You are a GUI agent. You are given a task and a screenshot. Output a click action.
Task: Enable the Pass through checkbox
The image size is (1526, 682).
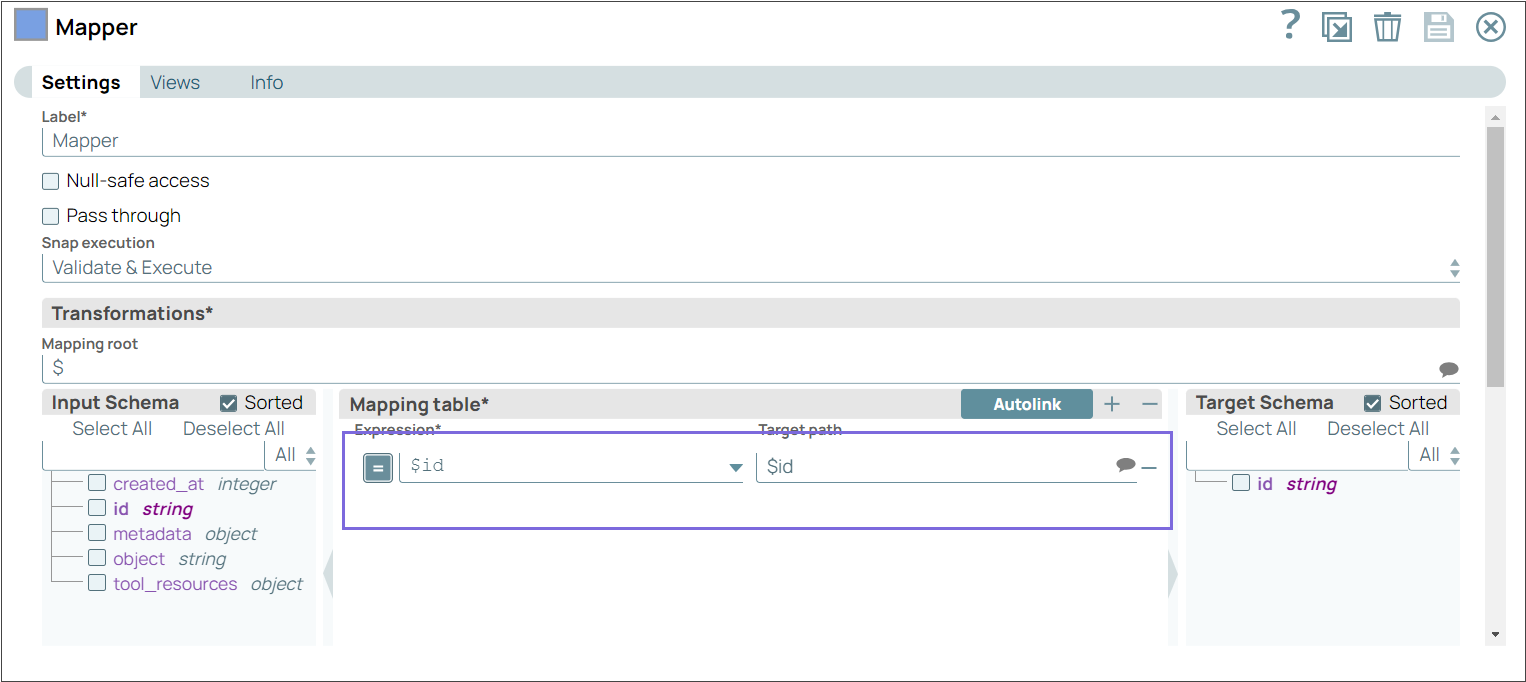tap(50, 216)
